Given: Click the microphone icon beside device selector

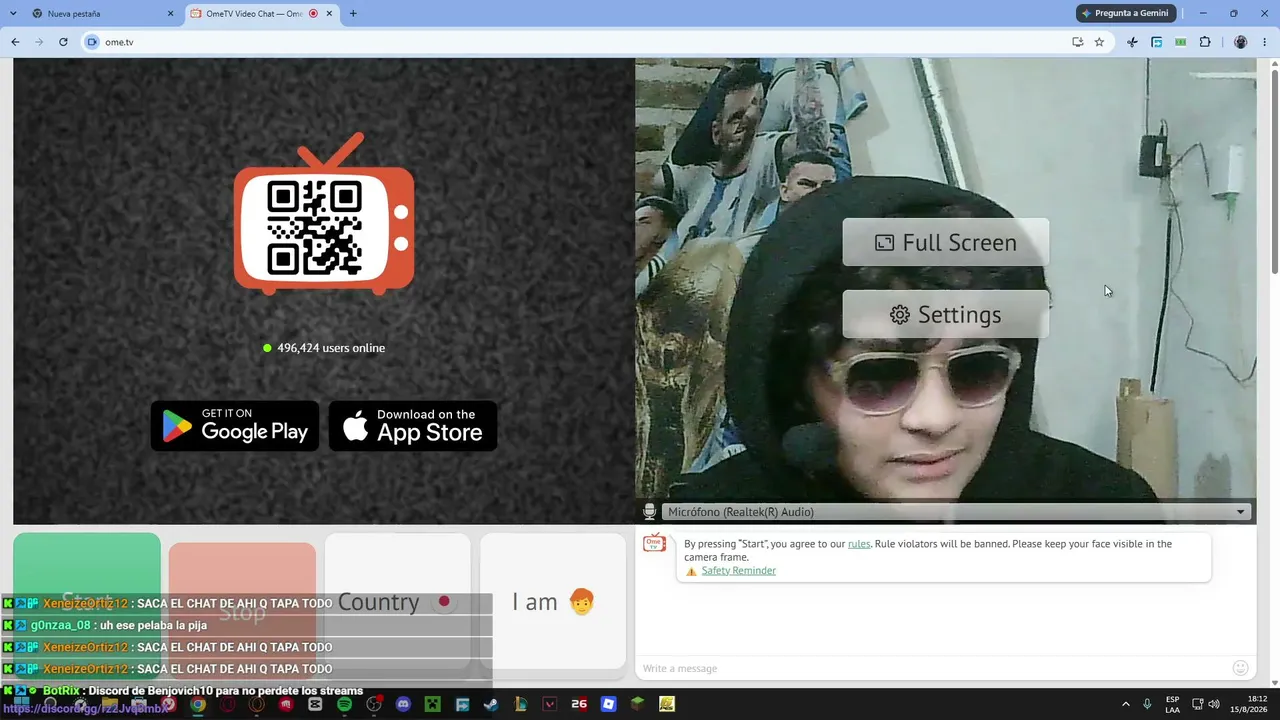Looking at the screenshot, I should [649, 512].
